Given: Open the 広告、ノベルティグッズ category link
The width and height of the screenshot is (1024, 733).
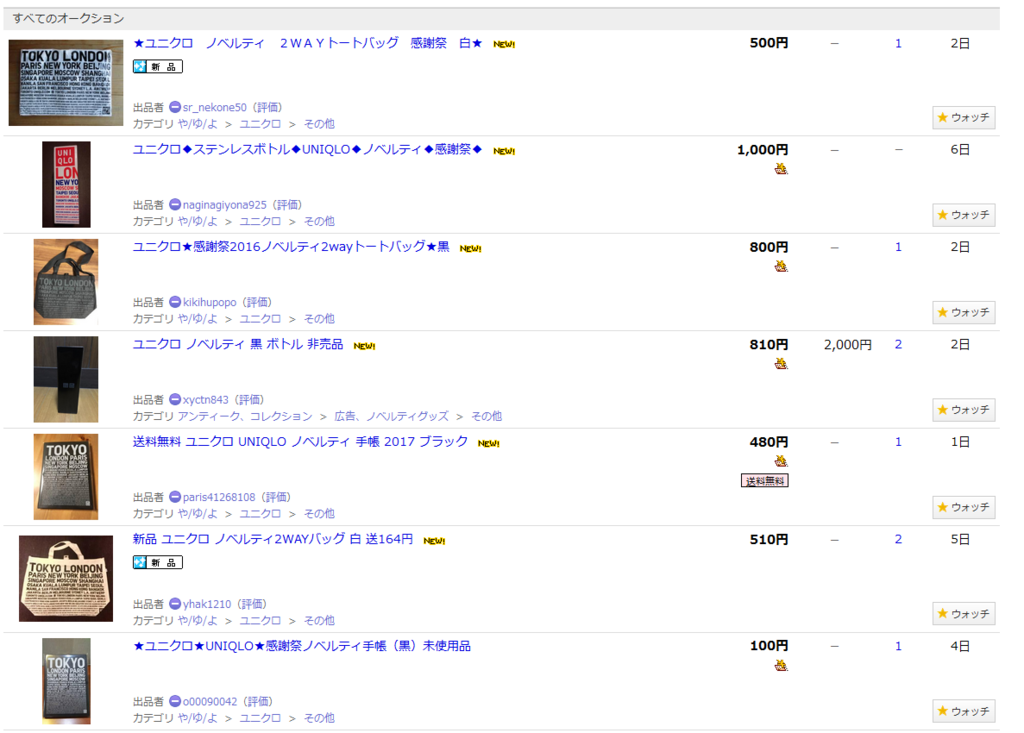Looking at the screenshot, I should (391, 416).
